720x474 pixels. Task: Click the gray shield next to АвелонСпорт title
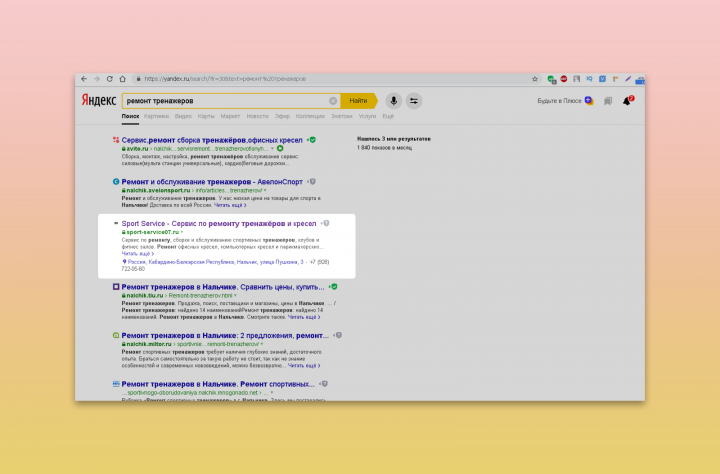coord(313,182)
